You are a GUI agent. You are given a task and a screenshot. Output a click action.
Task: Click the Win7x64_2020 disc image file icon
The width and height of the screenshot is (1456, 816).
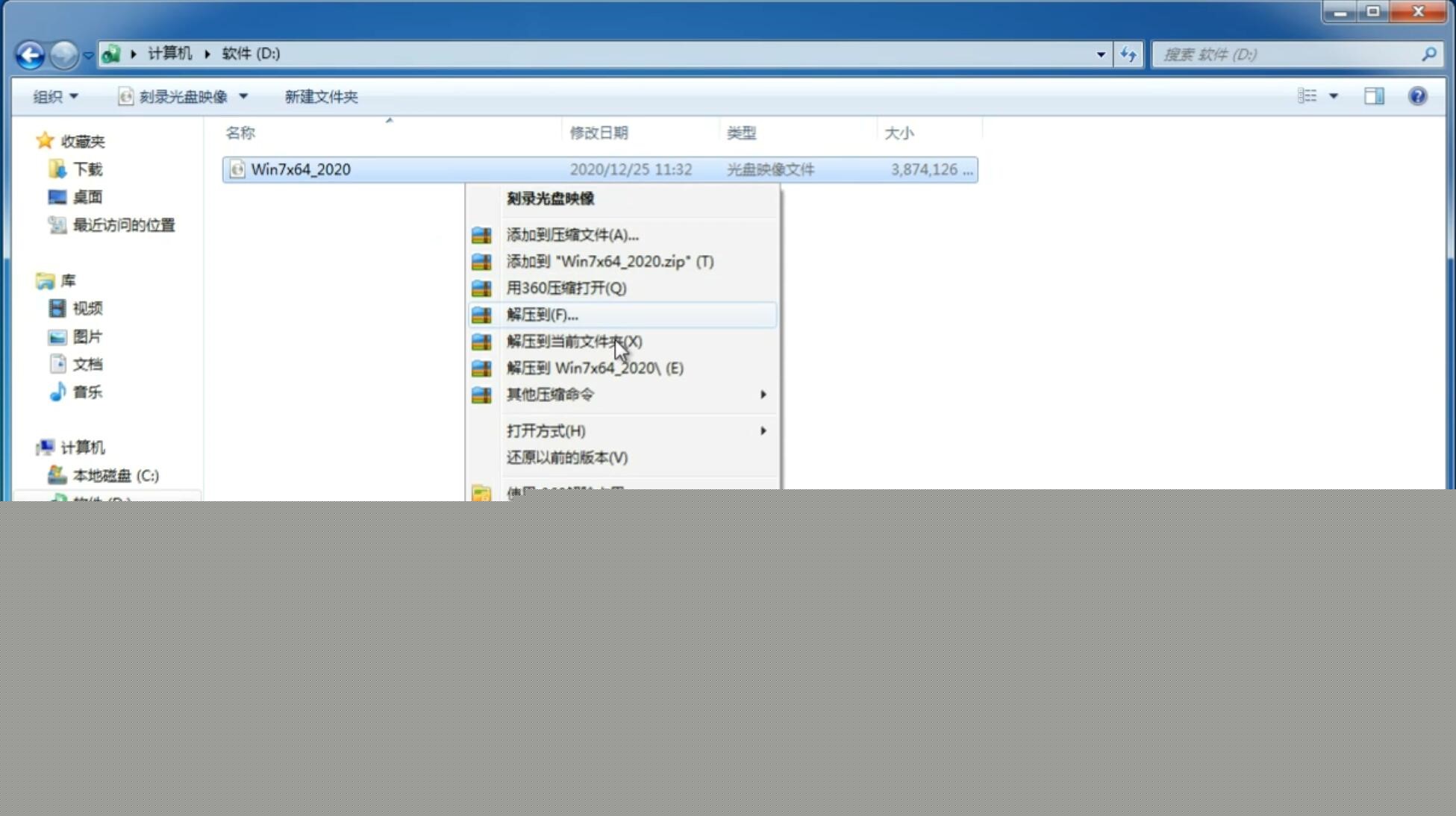(237, 169)
